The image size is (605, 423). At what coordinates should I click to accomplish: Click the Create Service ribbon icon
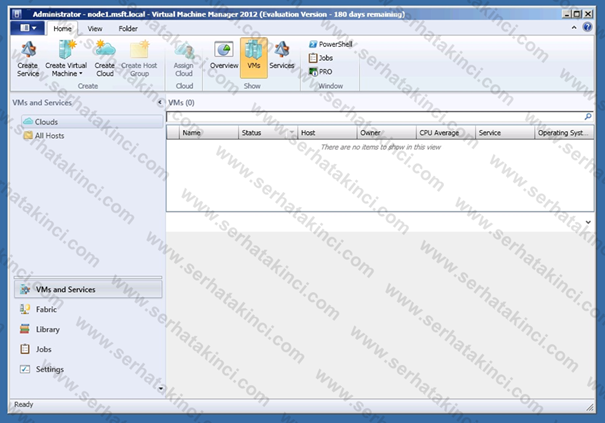[28, 59]
